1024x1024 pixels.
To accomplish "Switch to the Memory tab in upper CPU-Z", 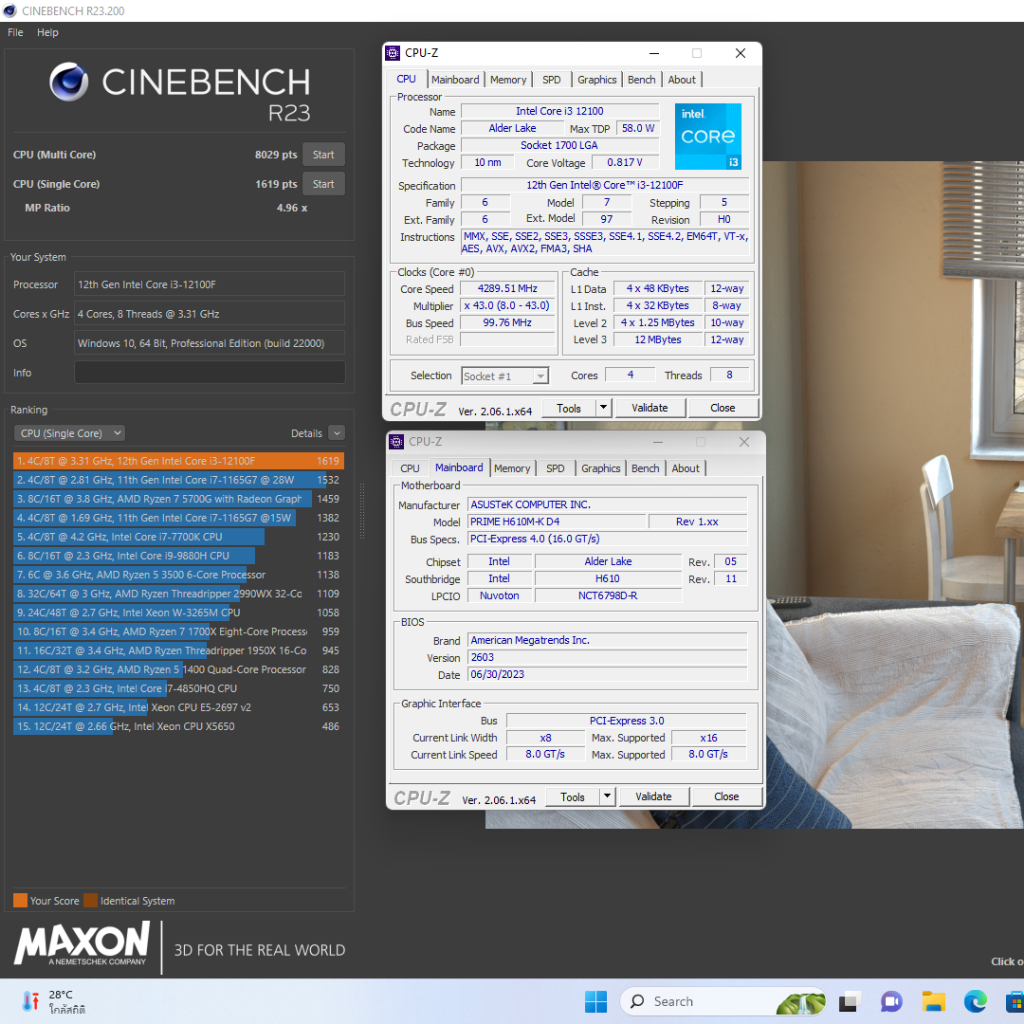I will coord(508,80).
